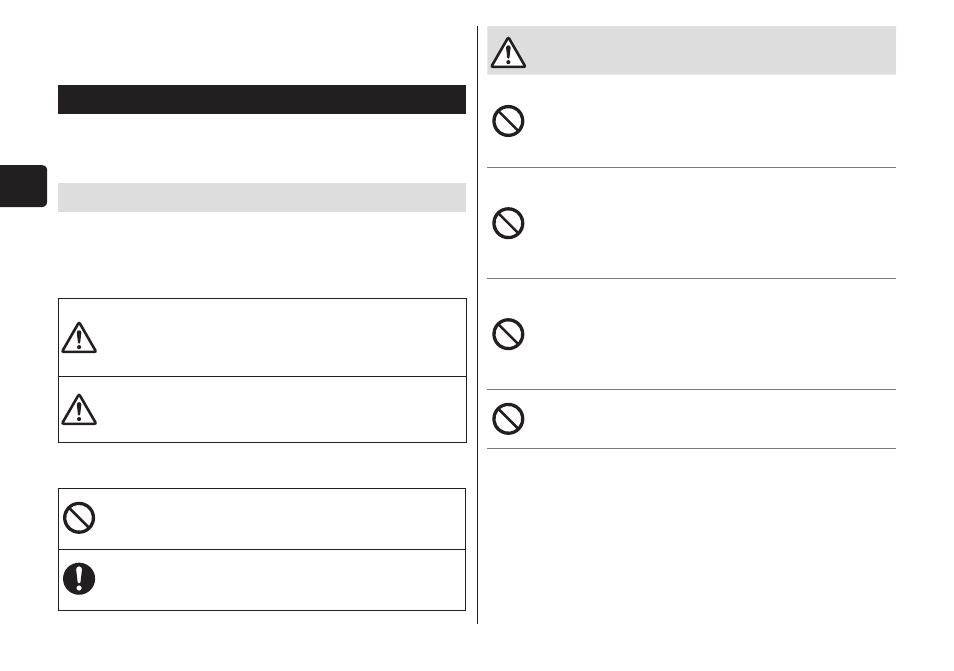Click the solid black exclamation circle icon
The width and height of the screenshot is (954, 671).
point(79,579)
